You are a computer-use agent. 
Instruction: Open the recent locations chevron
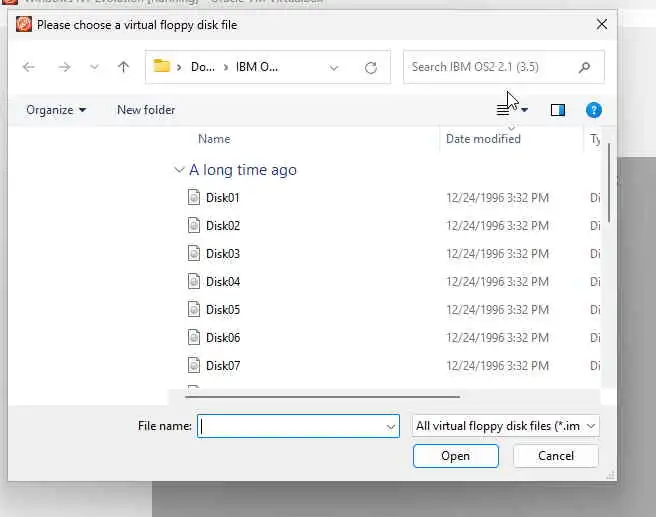pos(95,67)
